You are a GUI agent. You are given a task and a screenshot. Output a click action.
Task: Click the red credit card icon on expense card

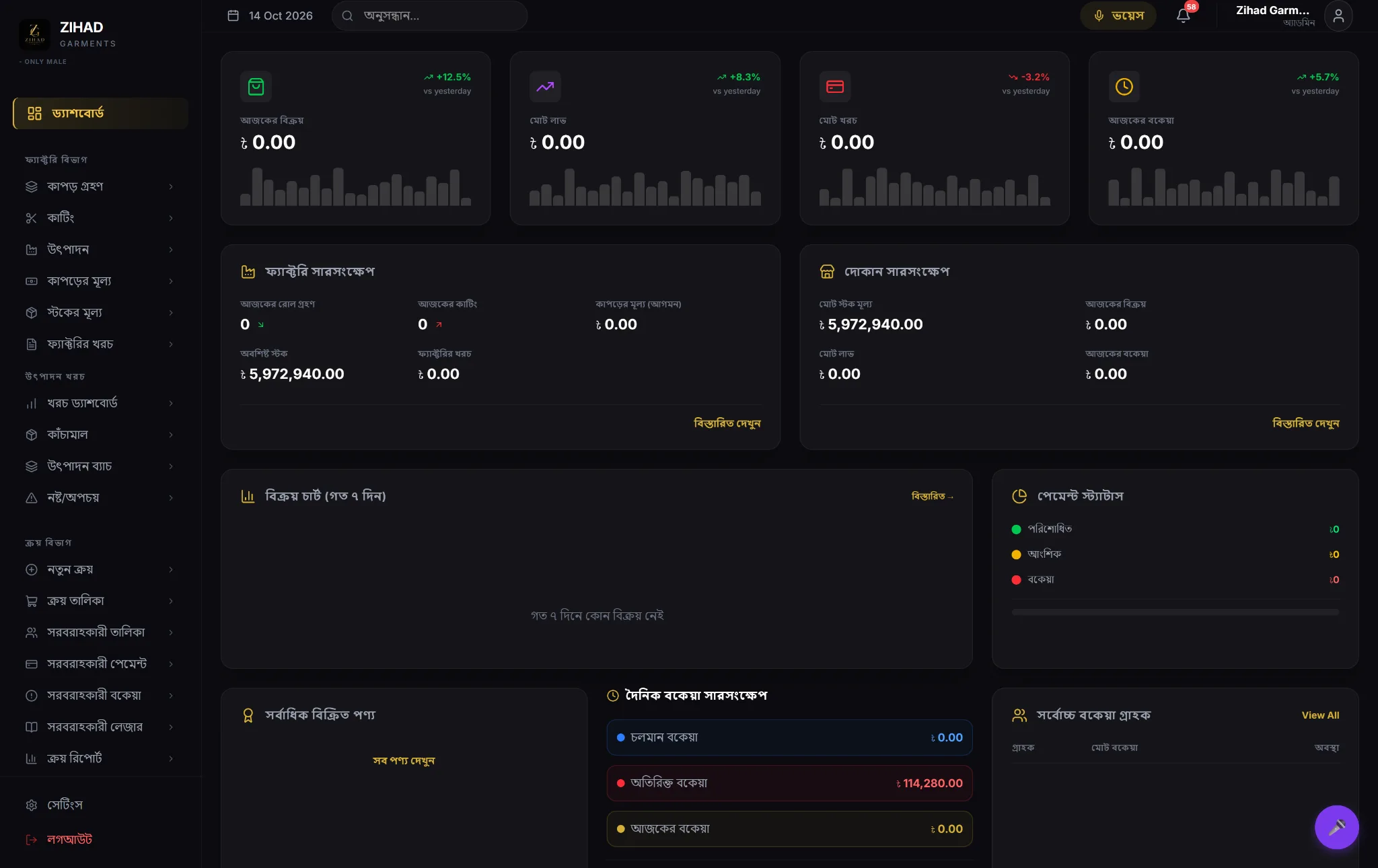pyautogui.click(x=835, y=87)
